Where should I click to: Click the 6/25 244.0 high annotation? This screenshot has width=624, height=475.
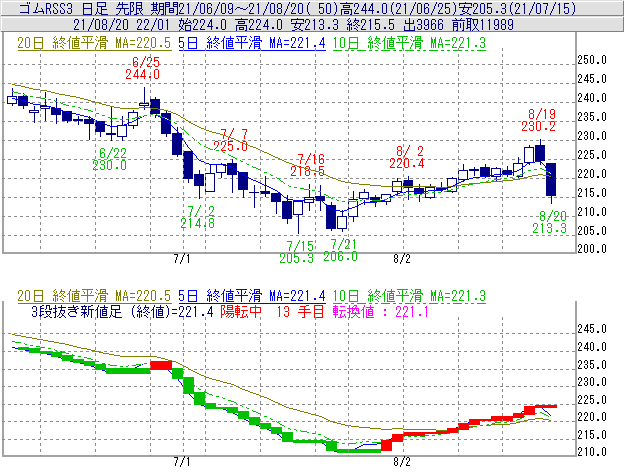(143, 68)
